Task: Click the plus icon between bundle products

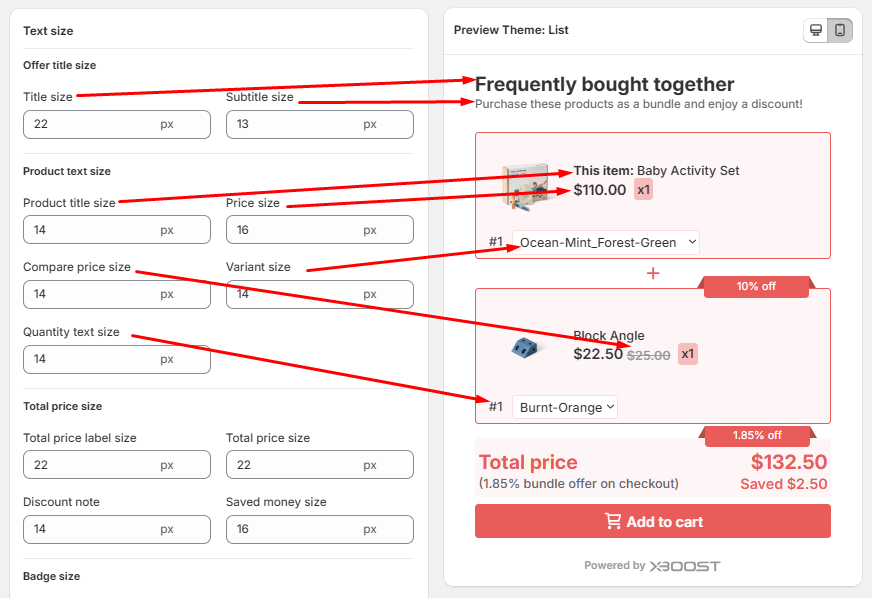Action: pos(653,273)
